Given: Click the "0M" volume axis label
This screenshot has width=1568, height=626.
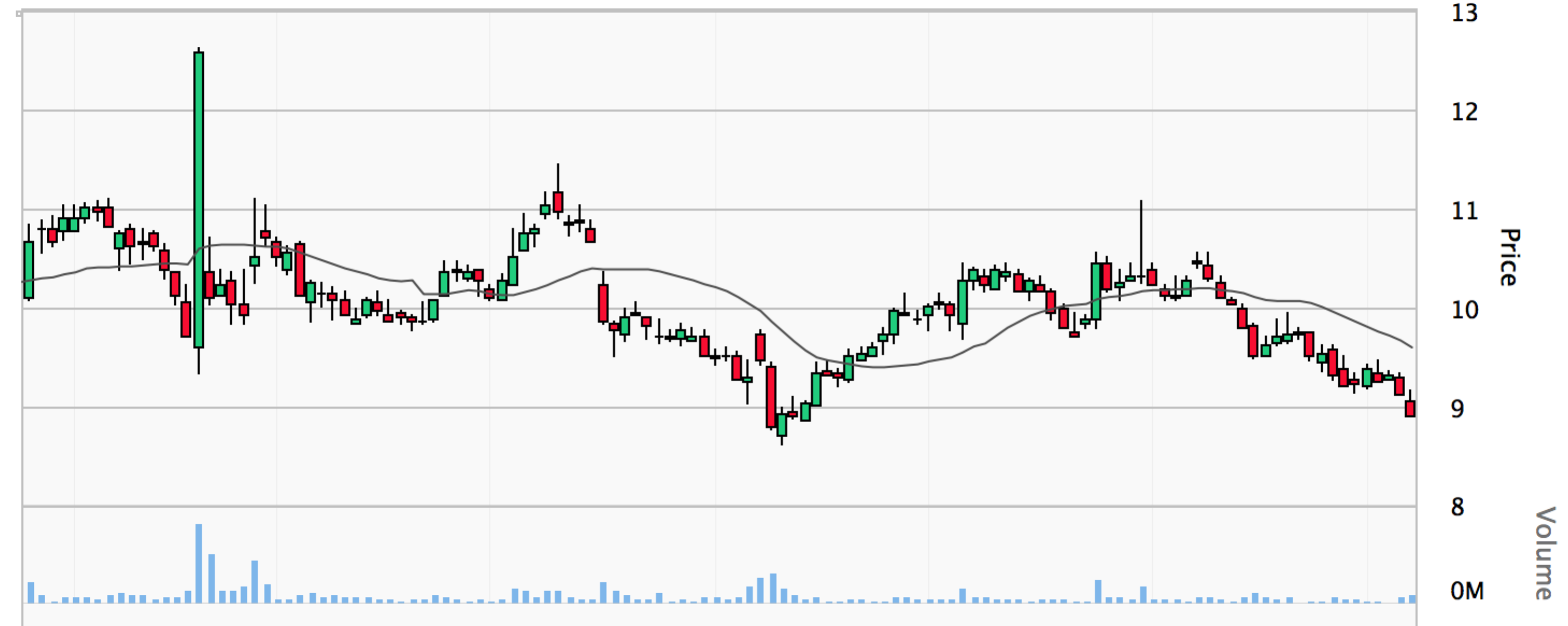Looking at the screenshot, I should (x=1467, y=591).
